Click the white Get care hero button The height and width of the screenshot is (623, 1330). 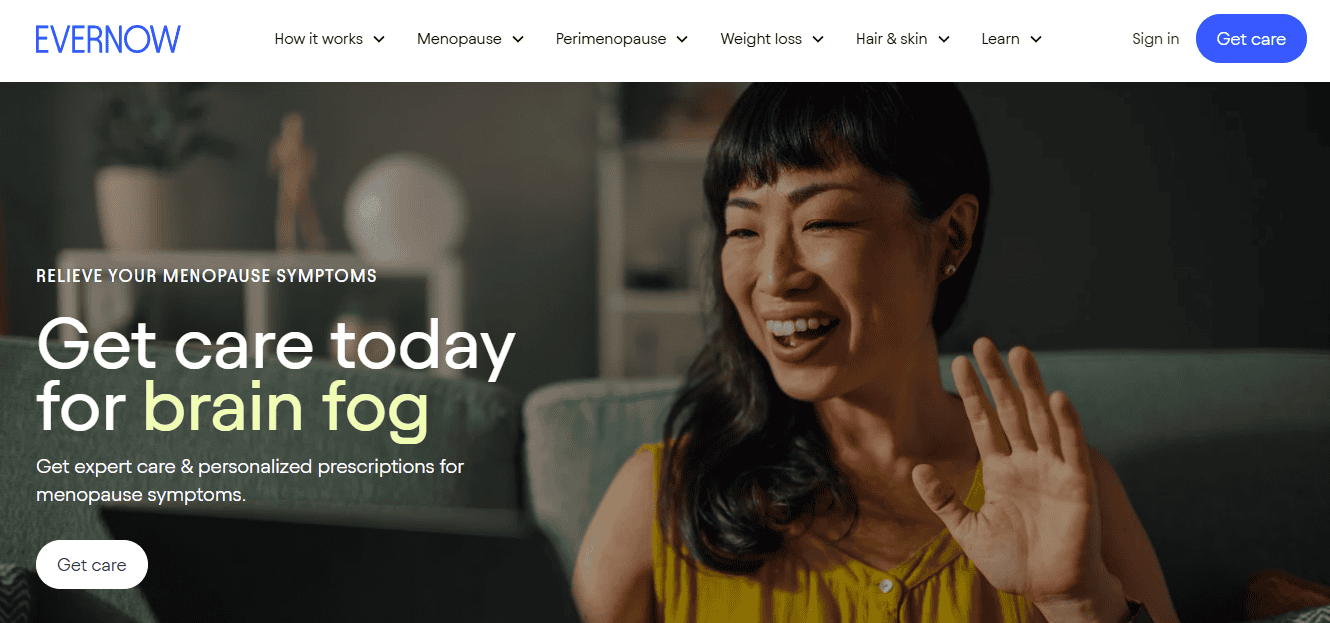point(92,564)
